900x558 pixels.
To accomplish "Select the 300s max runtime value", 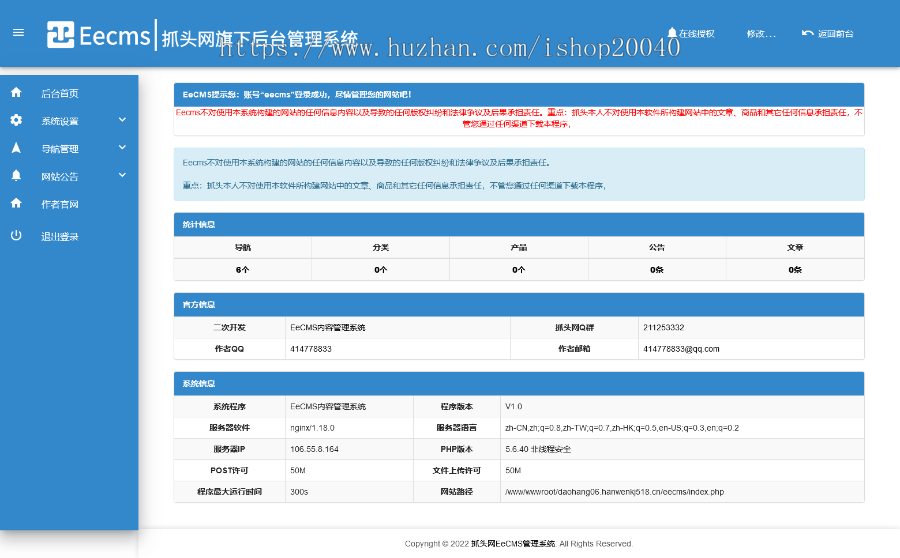I will point(299,492).
